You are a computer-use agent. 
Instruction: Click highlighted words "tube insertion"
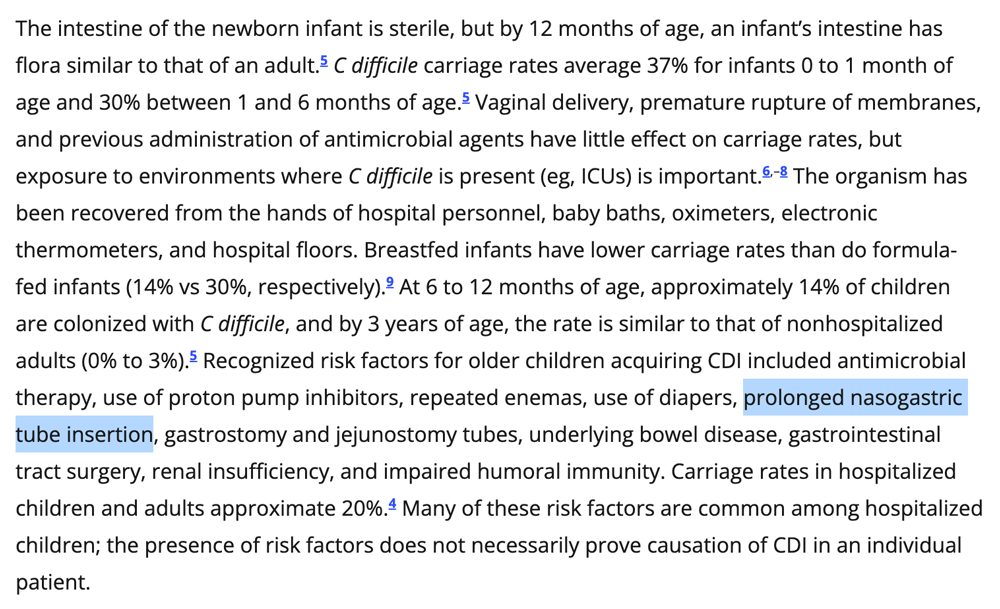coord(84,435)
